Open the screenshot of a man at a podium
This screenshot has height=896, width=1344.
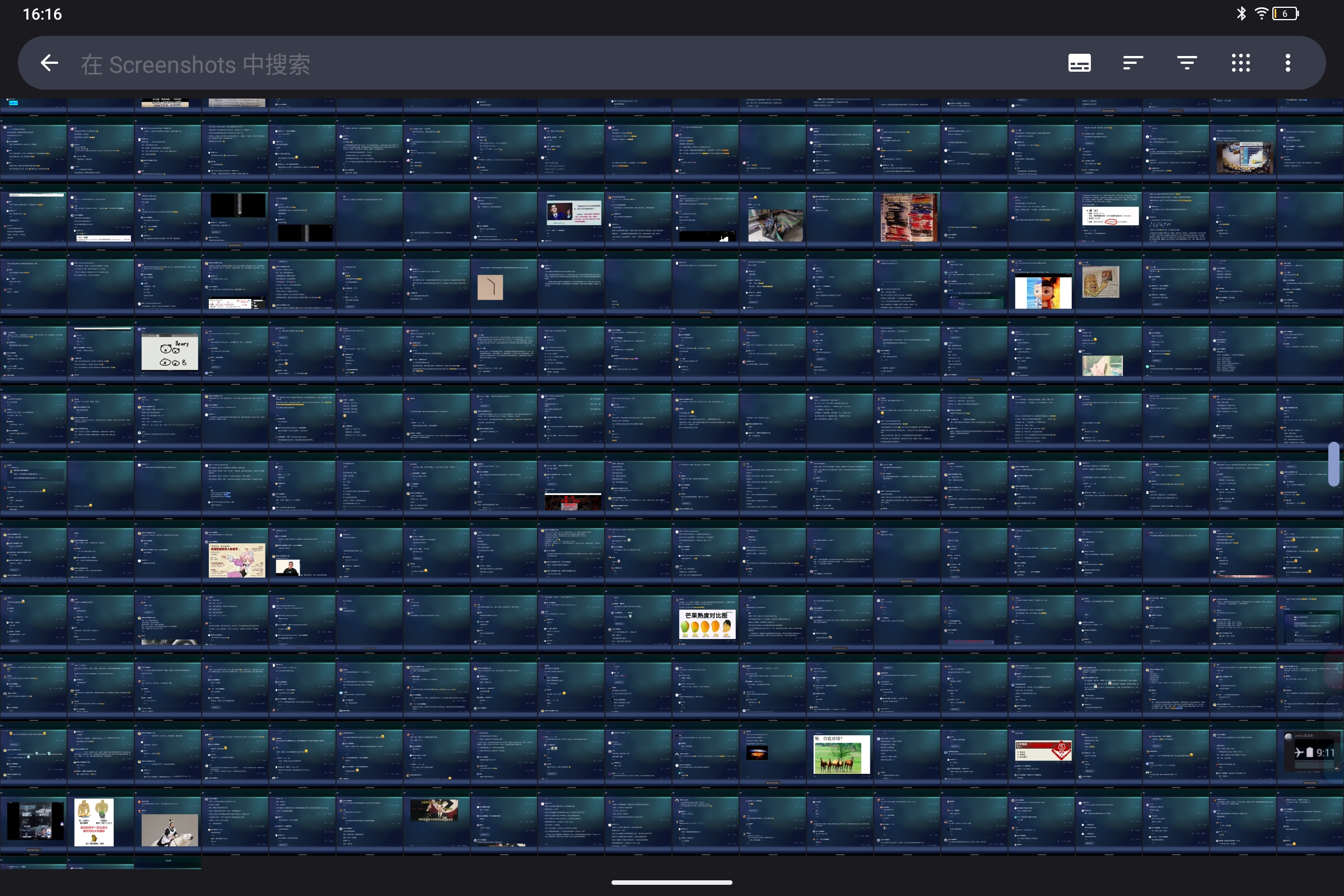coord(571,217)
